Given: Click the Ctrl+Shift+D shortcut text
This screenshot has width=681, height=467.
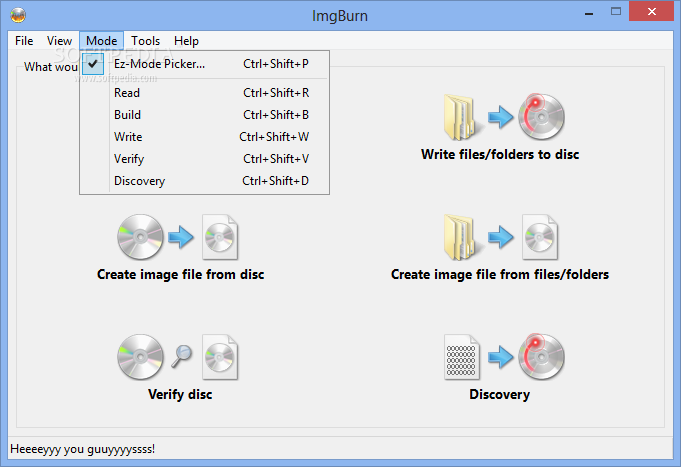Looking at the screenshot, I should (275, 181).
